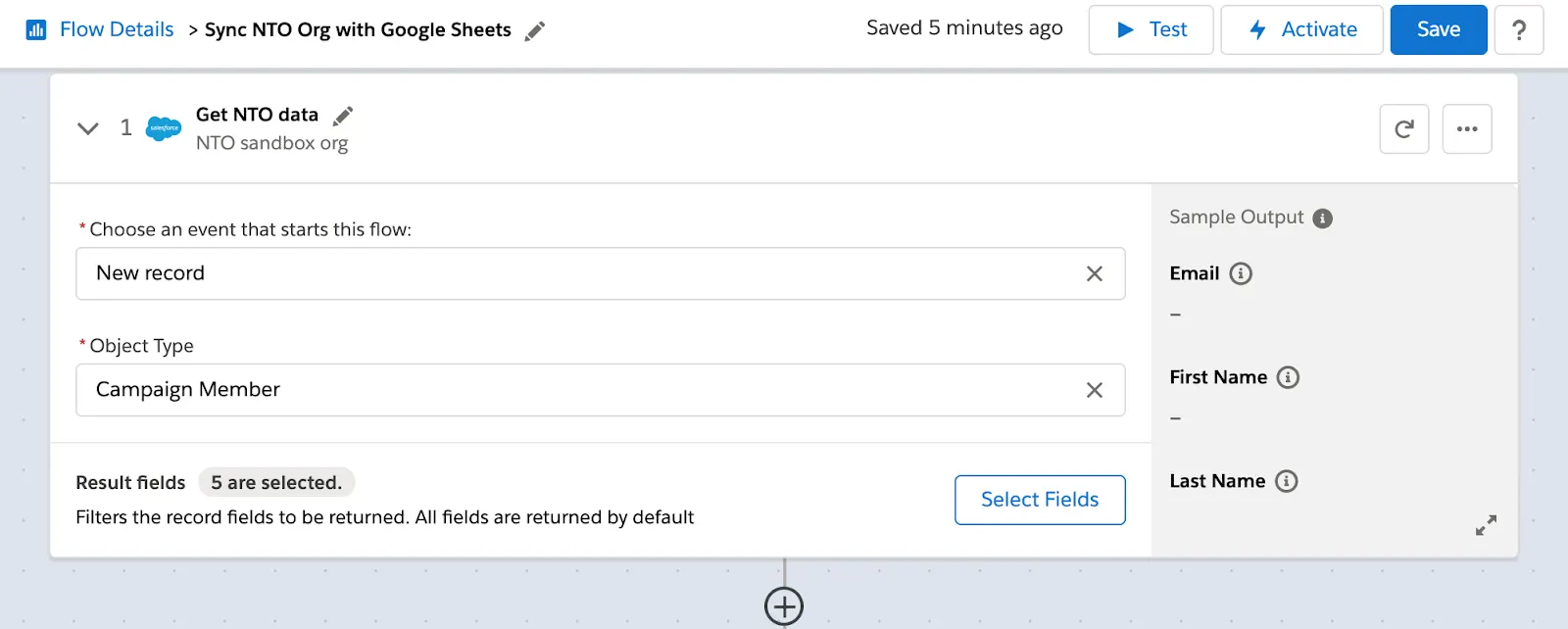Run the flow with the Test button
Viewport: 1568px width, 629px height.
[1151, 29]
